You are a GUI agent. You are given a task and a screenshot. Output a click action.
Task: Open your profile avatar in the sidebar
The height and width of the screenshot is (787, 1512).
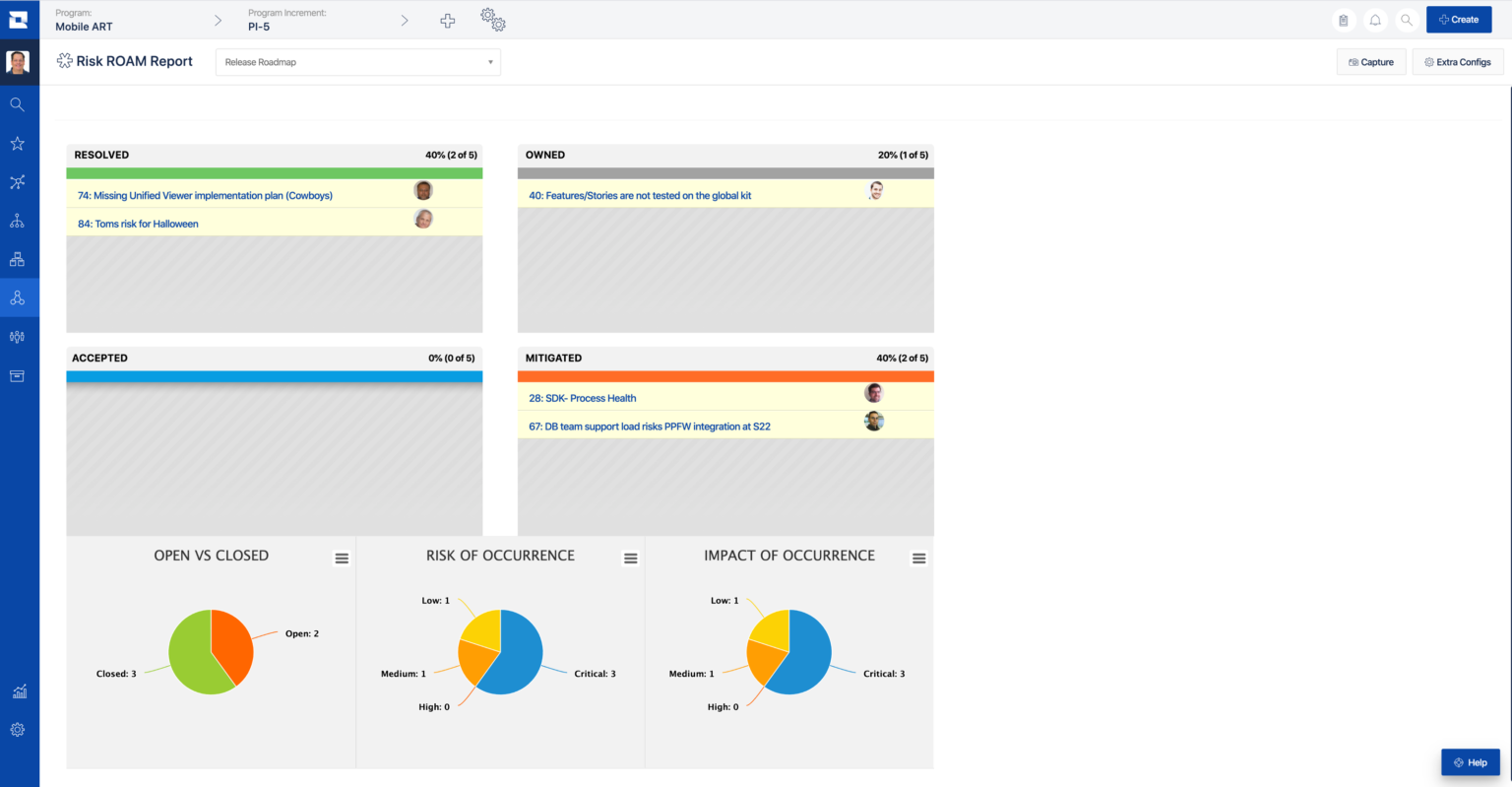point(19,61)
